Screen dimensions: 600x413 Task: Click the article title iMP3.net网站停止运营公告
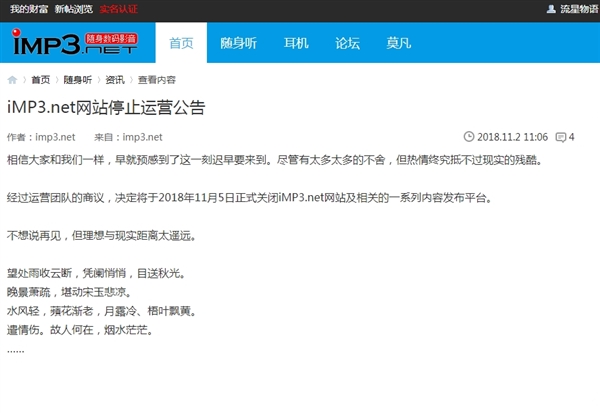106,108
